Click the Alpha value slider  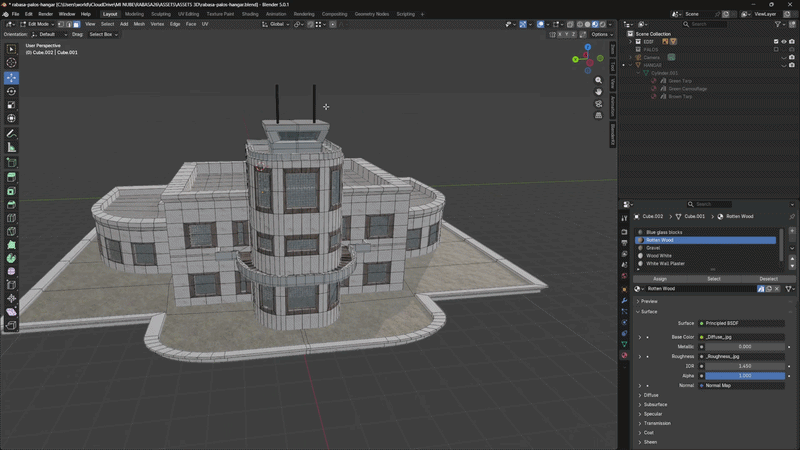pyautogui.click(x=744, y=375)
